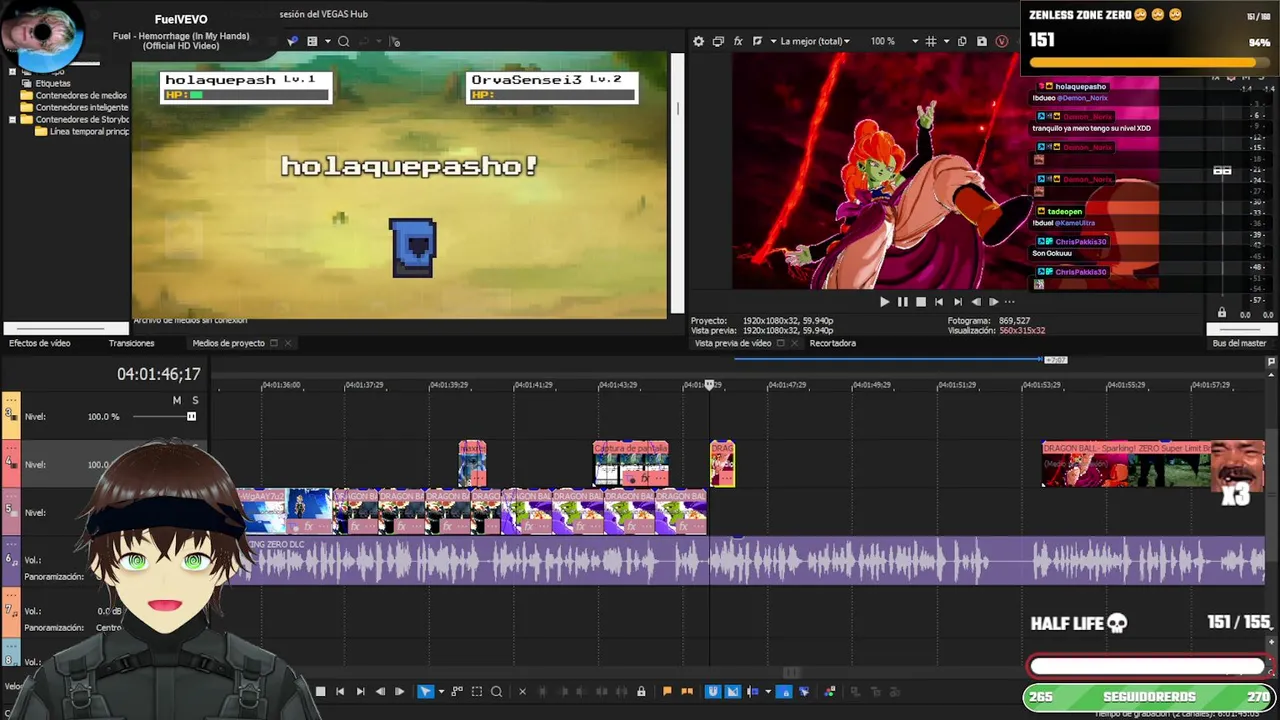Stop the preview video
Image resolution: width=1280 pixels, height=720 pixels.
921,301
